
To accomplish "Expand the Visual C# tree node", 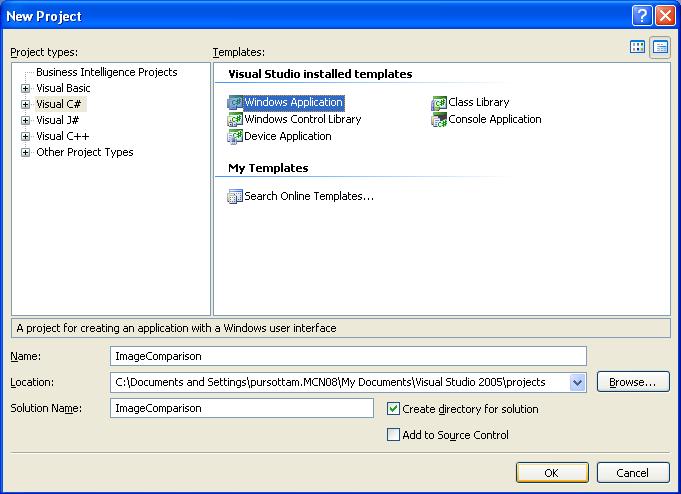I will 26,104.
